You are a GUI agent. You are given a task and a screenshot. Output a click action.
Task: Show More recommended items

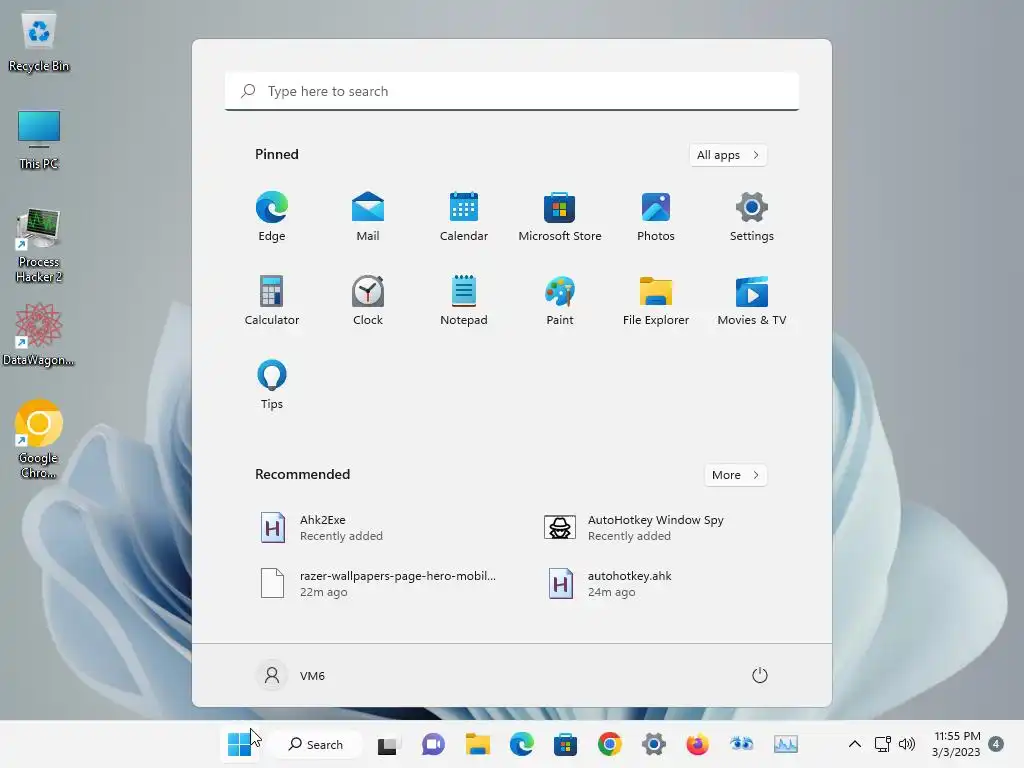click(x=735, y=475)
